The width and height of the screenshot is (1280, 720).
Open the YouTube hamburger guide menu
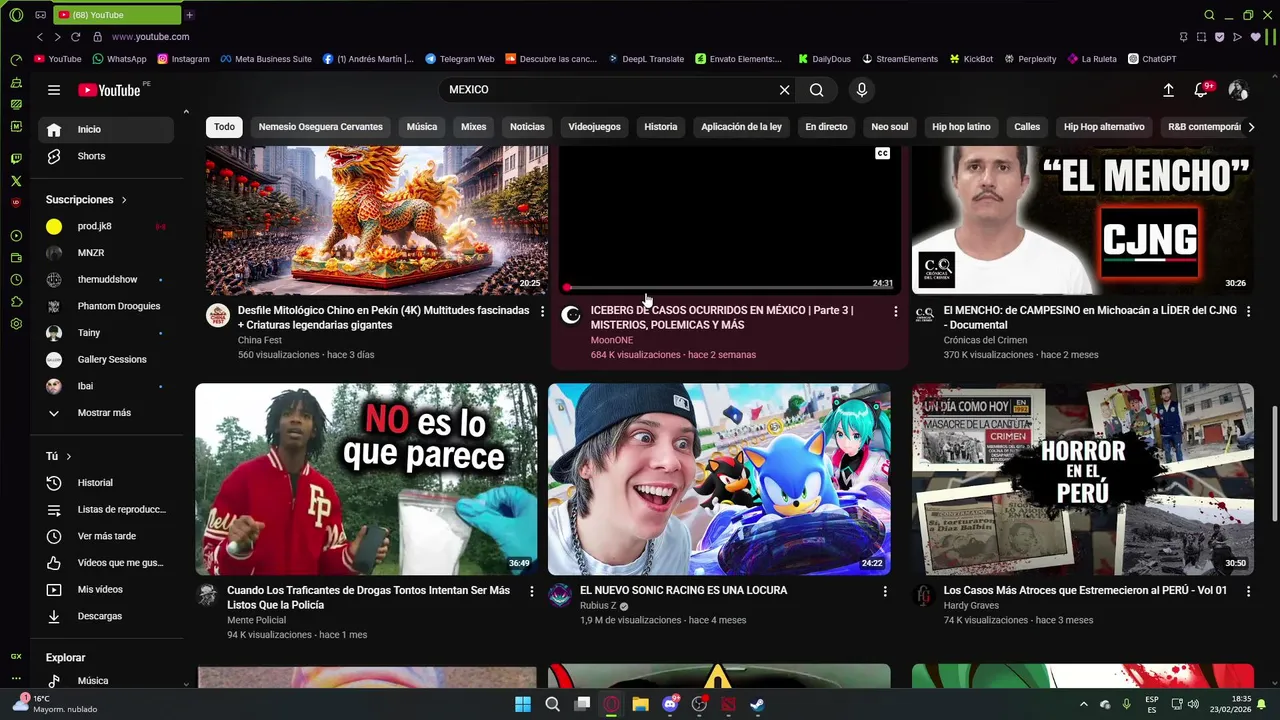pos(54,90)
